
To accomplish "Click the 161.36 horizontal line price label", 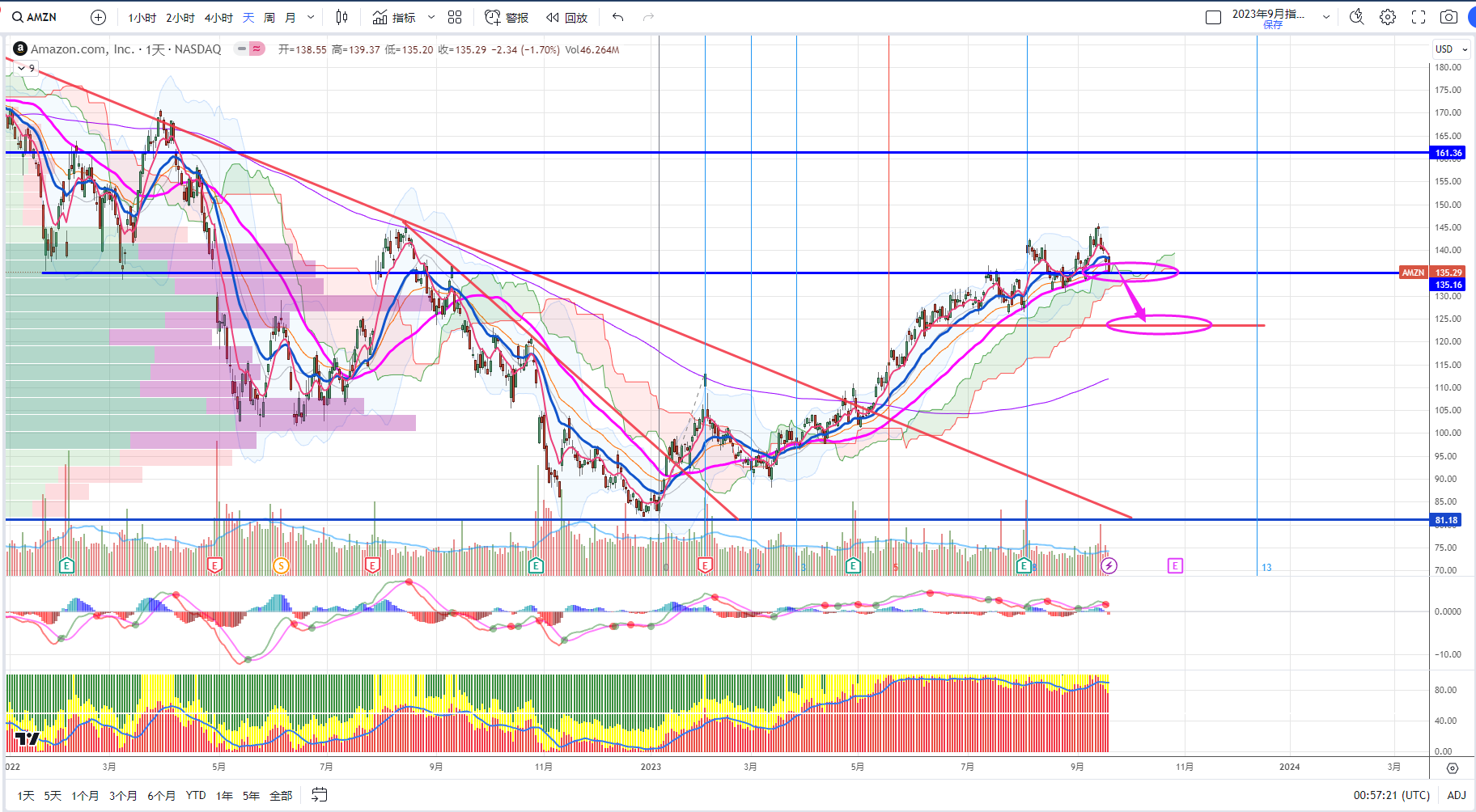I will pos(1448,153).
